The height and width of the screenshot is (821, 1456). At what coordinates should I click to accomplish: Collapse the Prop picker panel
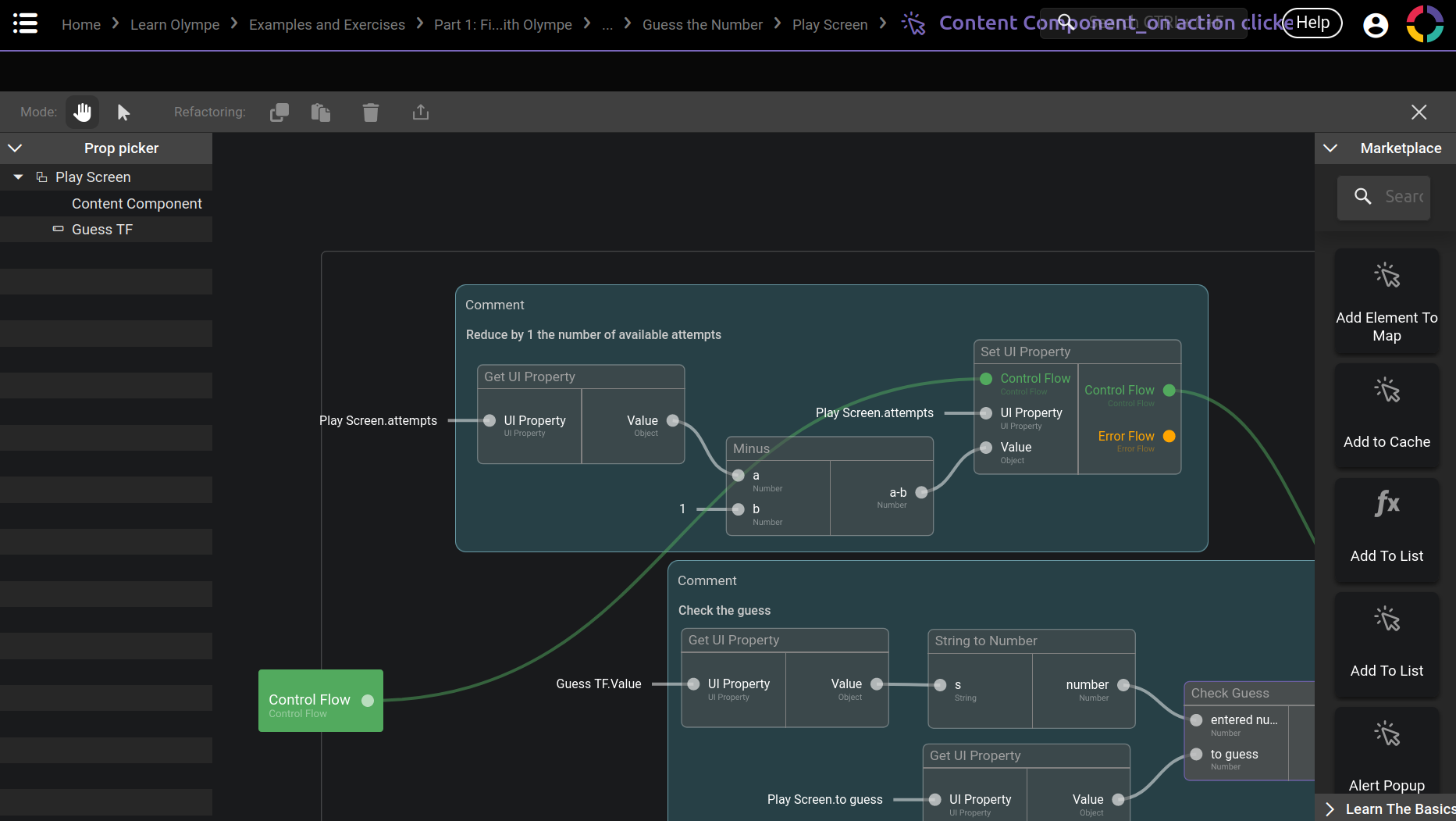[x=15, y=148]
